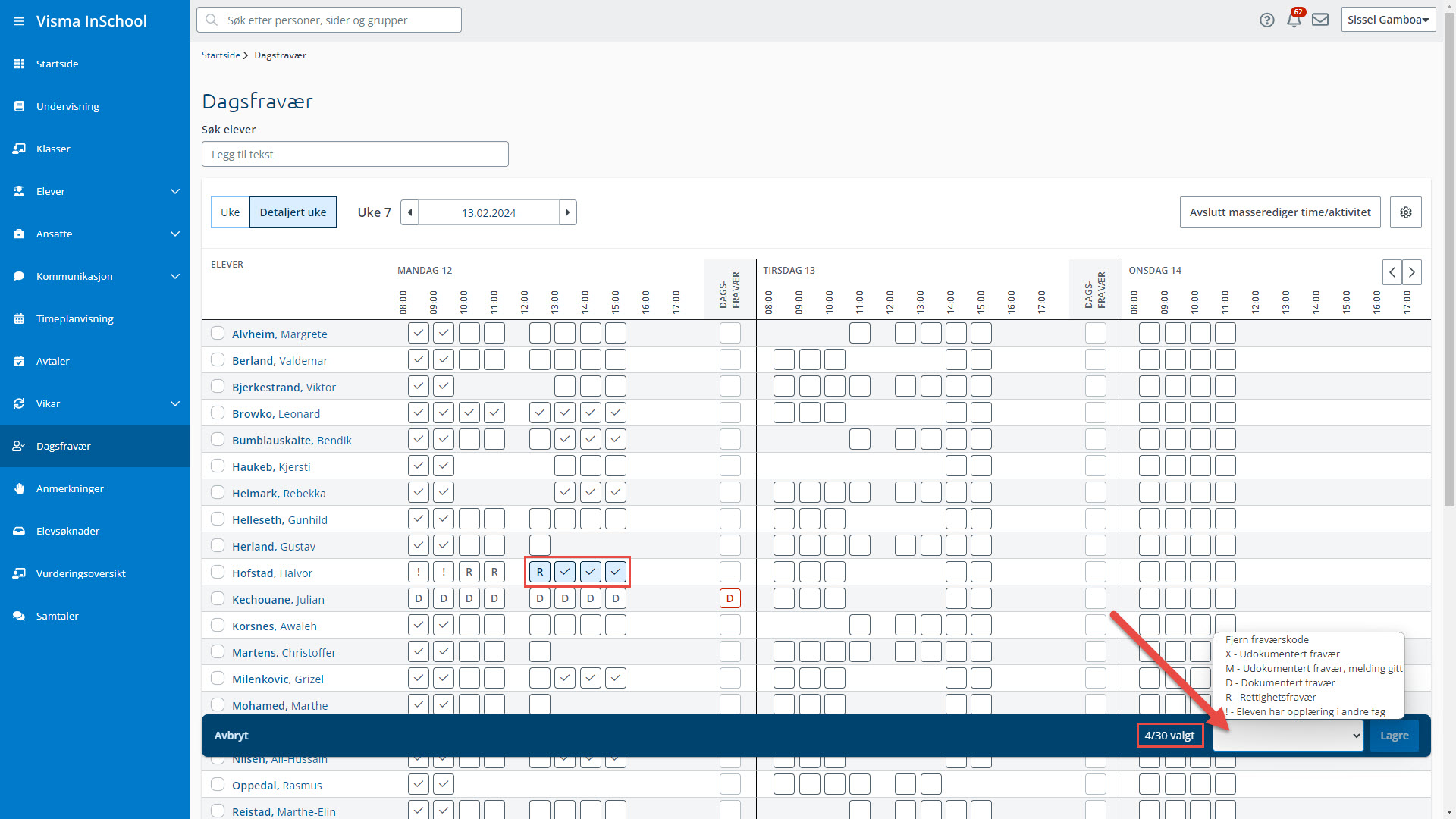Click the Vurderingsoversikt icon
The height and width of the screenshot is (819, 1456).
19,573
